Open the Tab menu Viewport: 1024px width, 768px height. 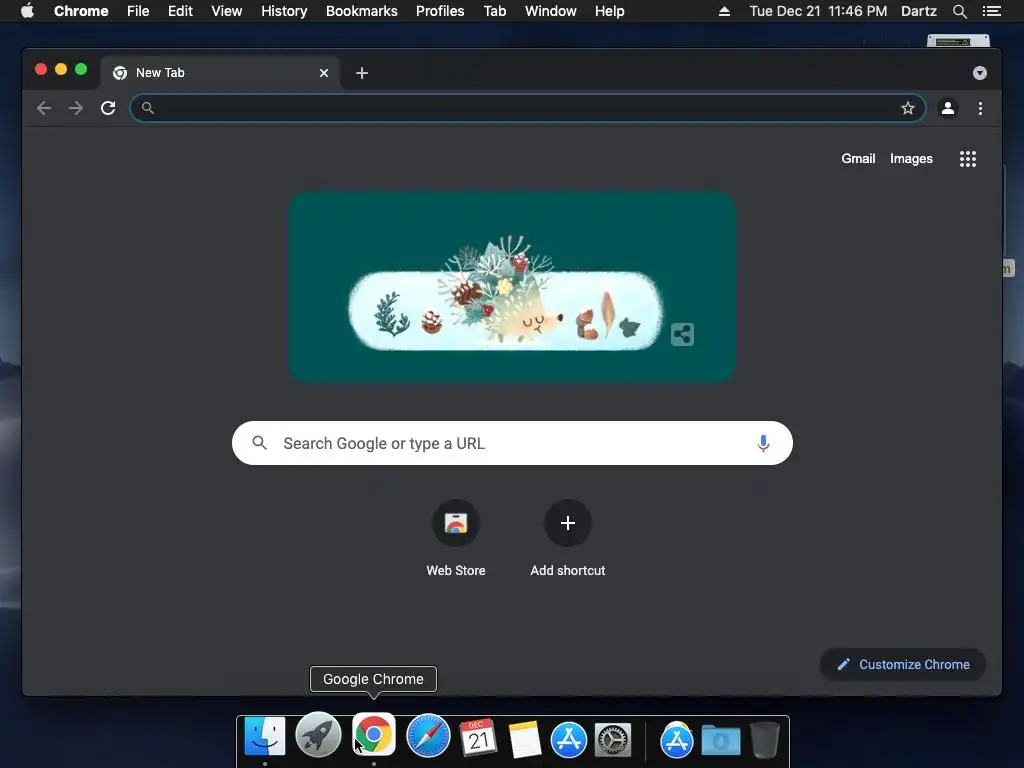pyautogui.click(x=495, y=11)
